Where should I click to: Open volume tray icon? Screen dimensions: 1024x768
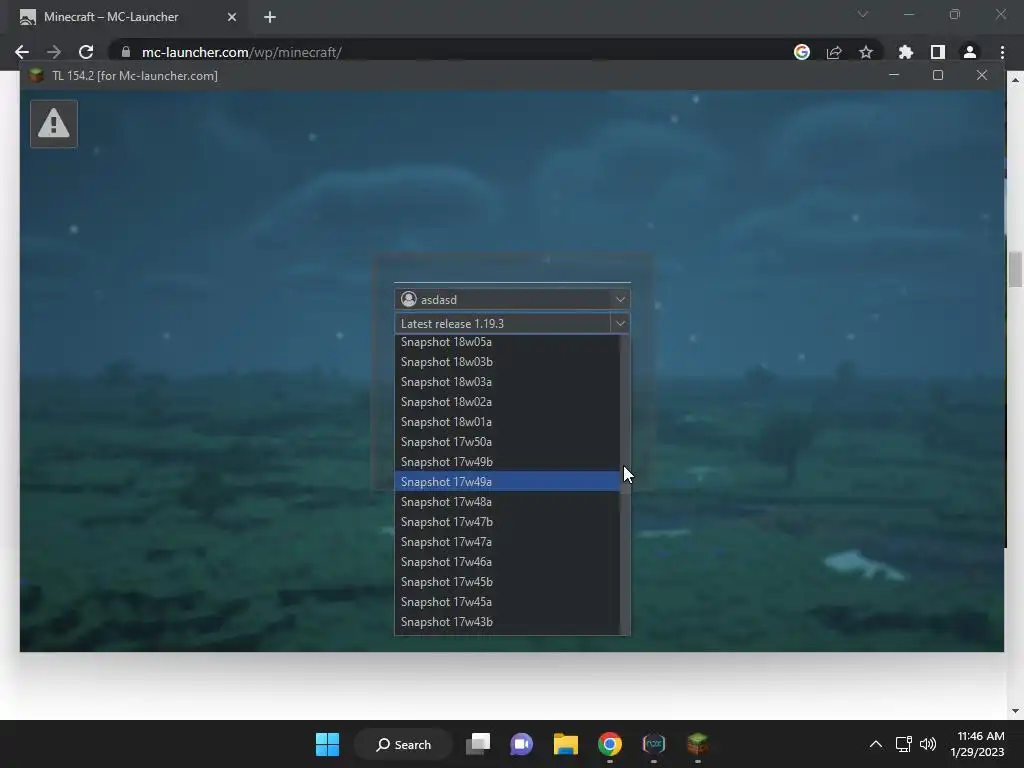point(927,744)
